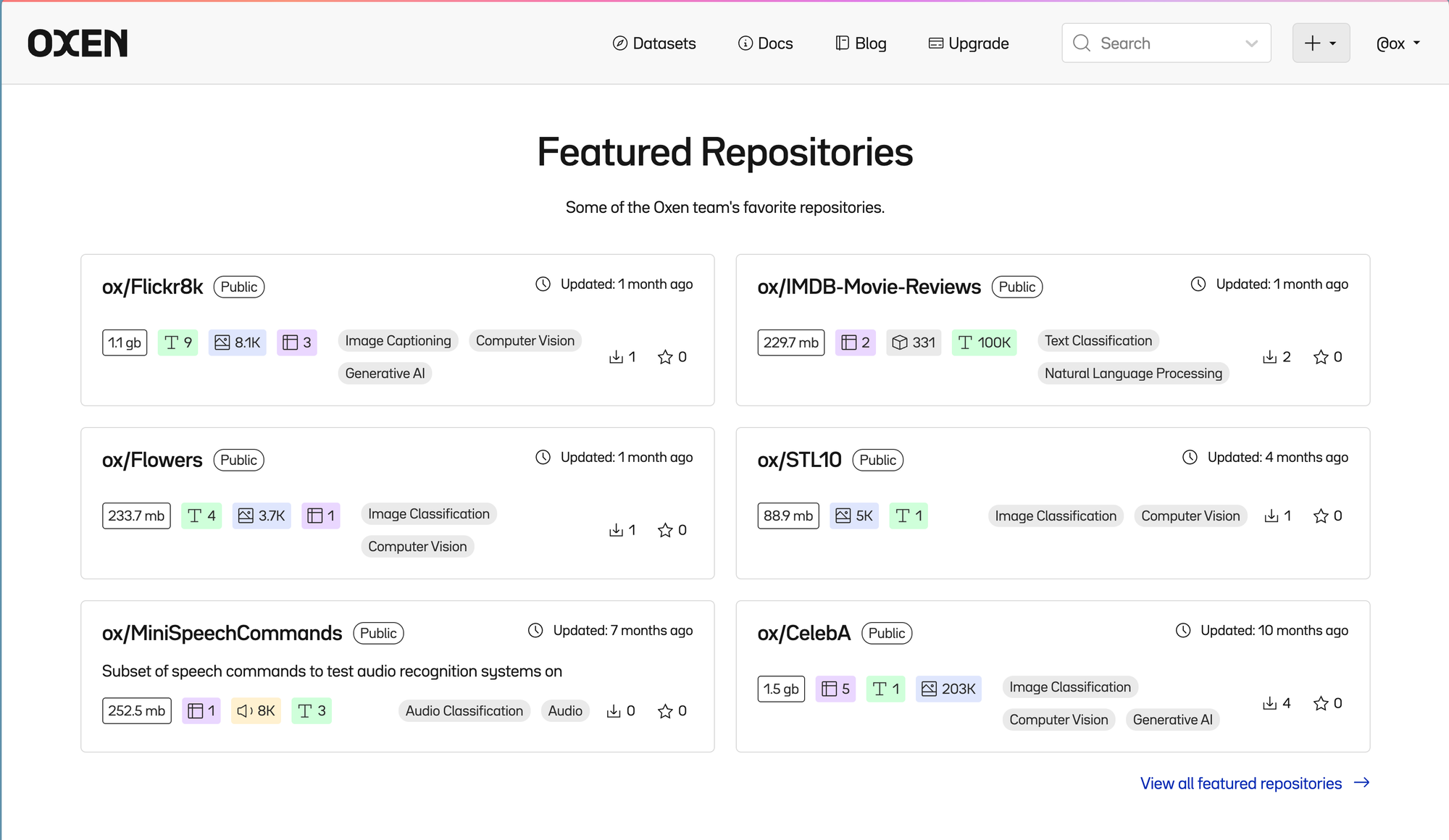Expand the search dropdown chevron
The height and width of the screenshot is (840, 1449).
point(1251,43)
